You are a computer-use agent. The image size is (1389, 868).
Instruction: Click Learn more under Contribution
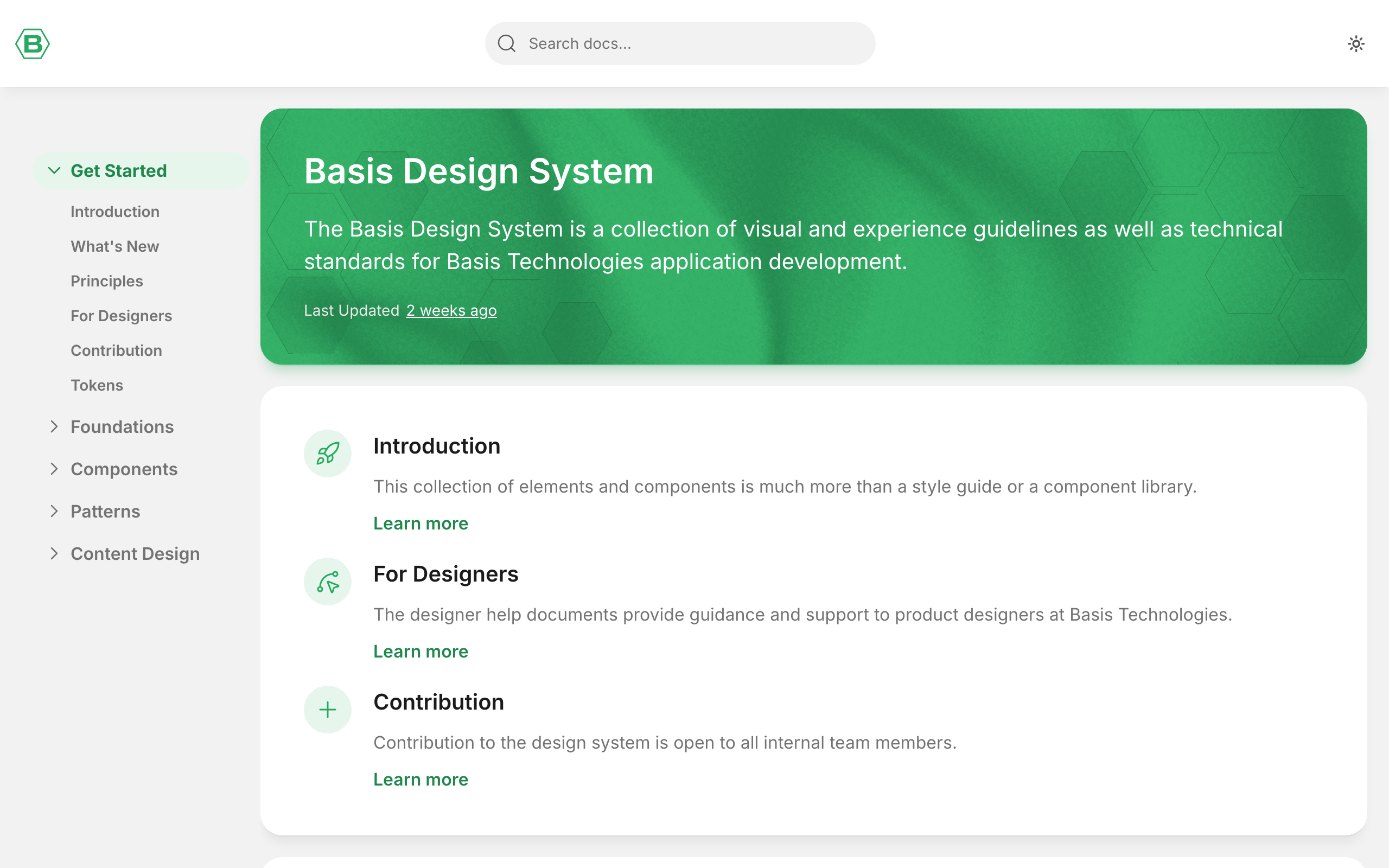(420, 780)
